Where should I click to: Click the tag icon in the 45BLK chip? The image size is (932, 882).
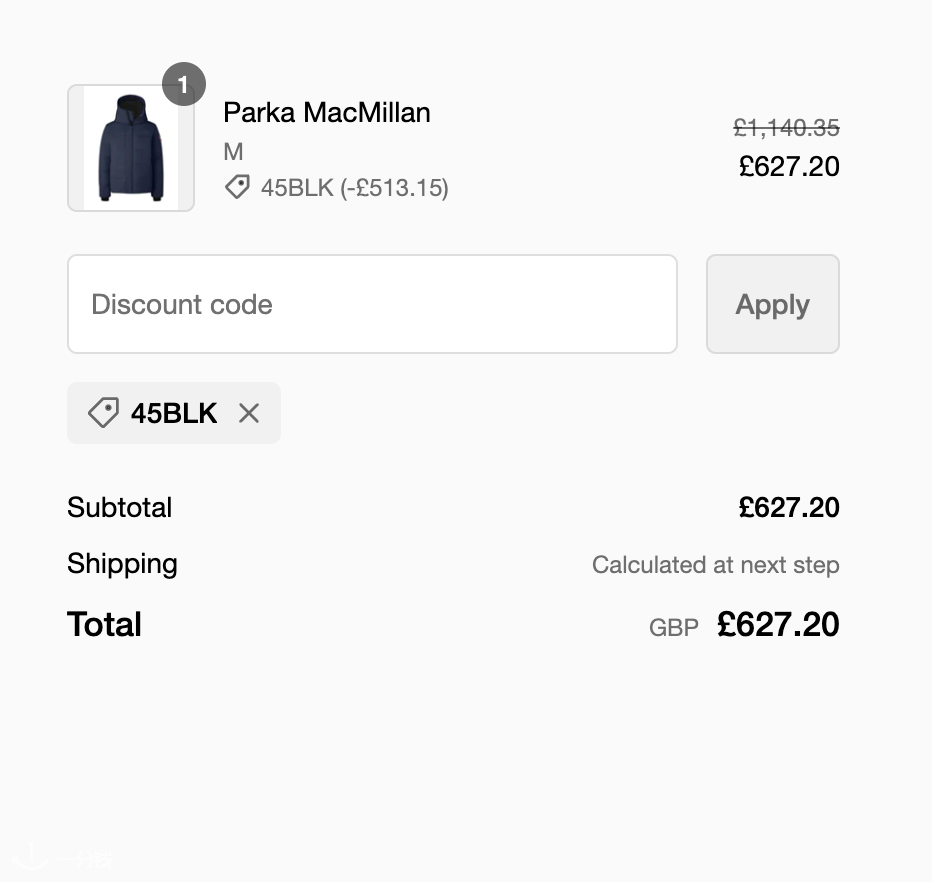[x=103, y=413]
